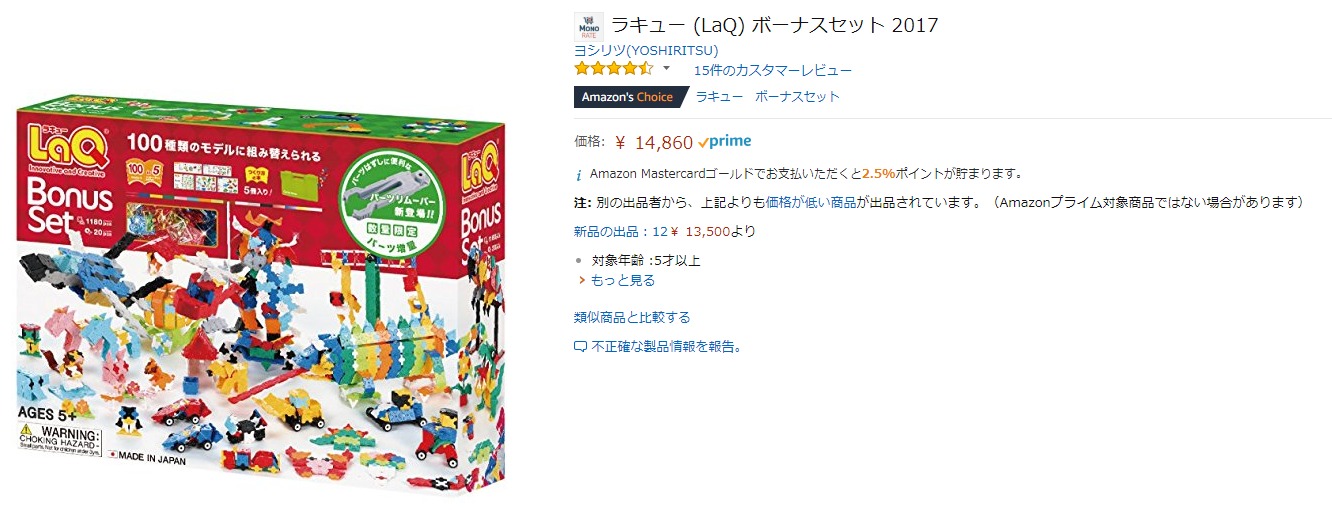Open 価格が低い商品 link

click(811, 202)
